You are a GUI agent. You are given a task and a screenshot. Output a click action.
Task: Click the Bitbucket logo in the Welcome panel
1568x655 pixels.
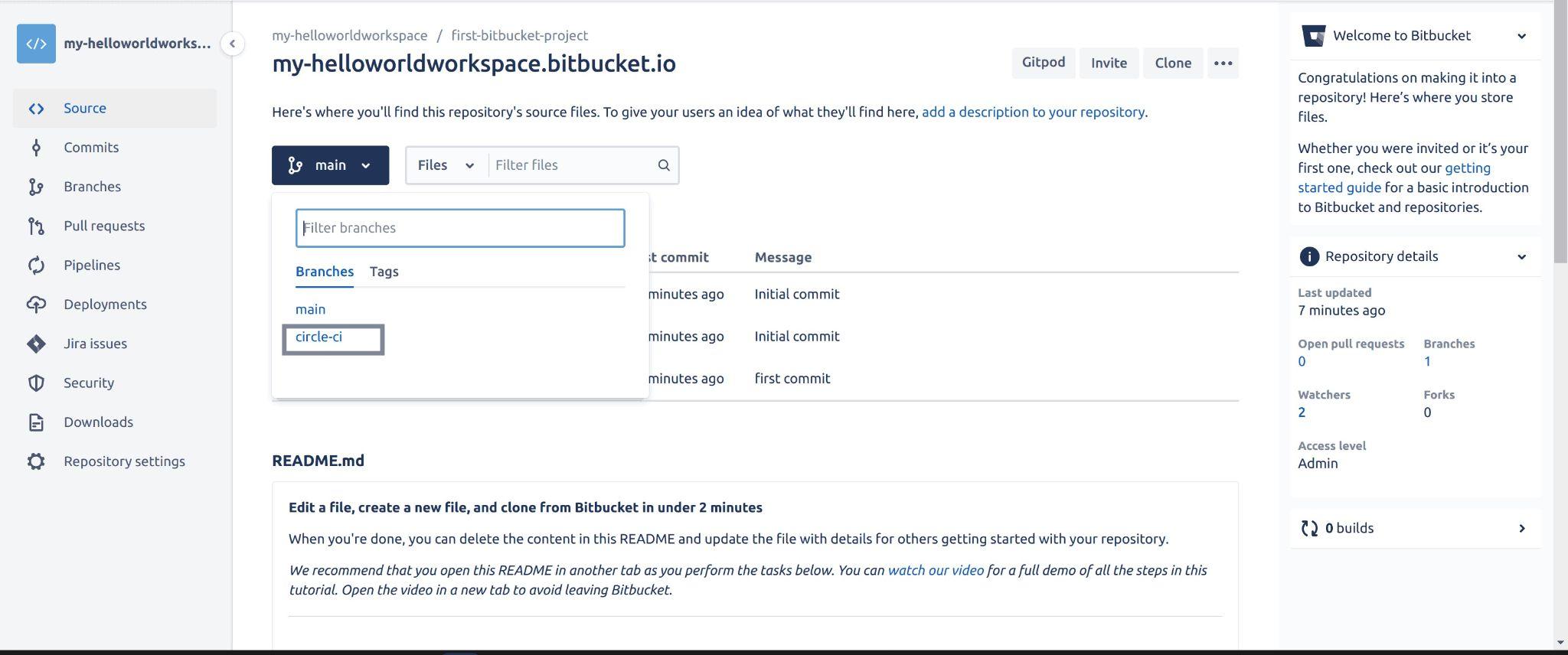pyautogui.click(x=1314, y=36)
